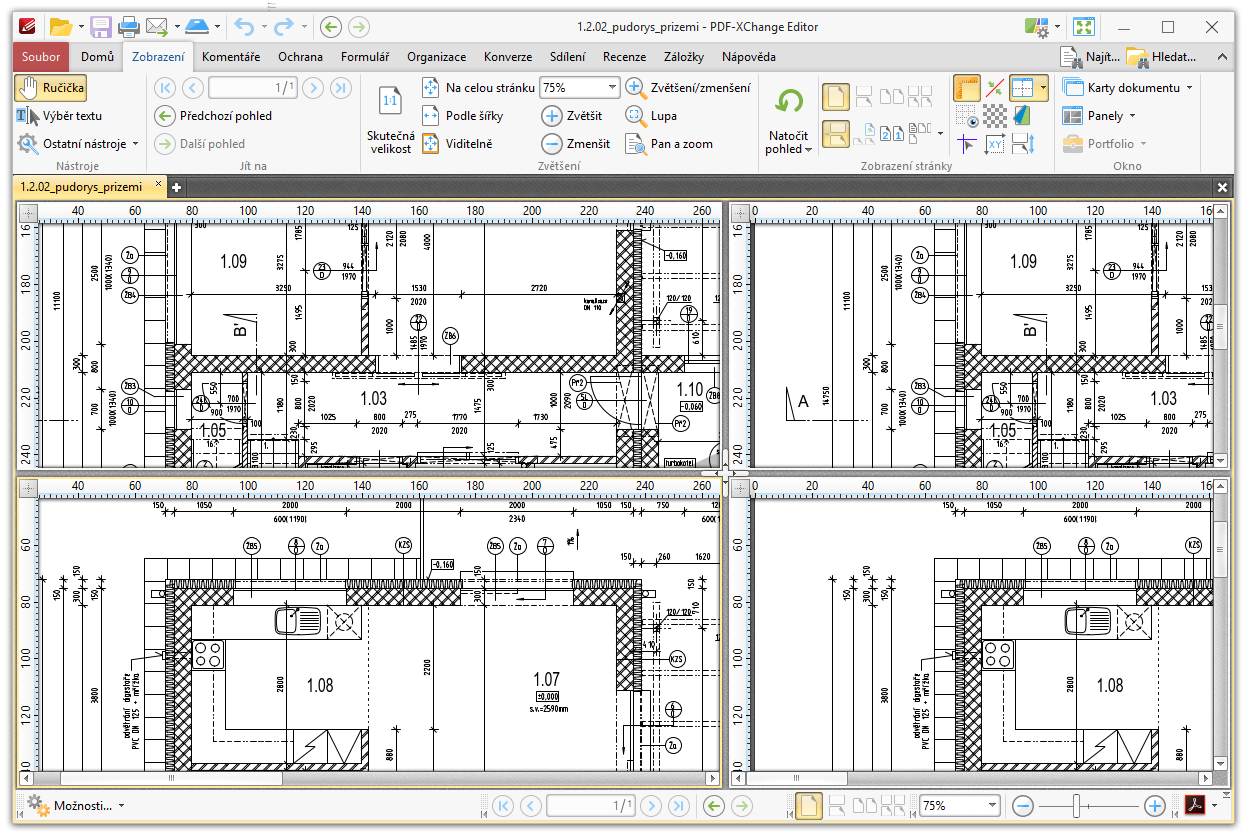Choose the Viditelné fit option

[458, 144]
